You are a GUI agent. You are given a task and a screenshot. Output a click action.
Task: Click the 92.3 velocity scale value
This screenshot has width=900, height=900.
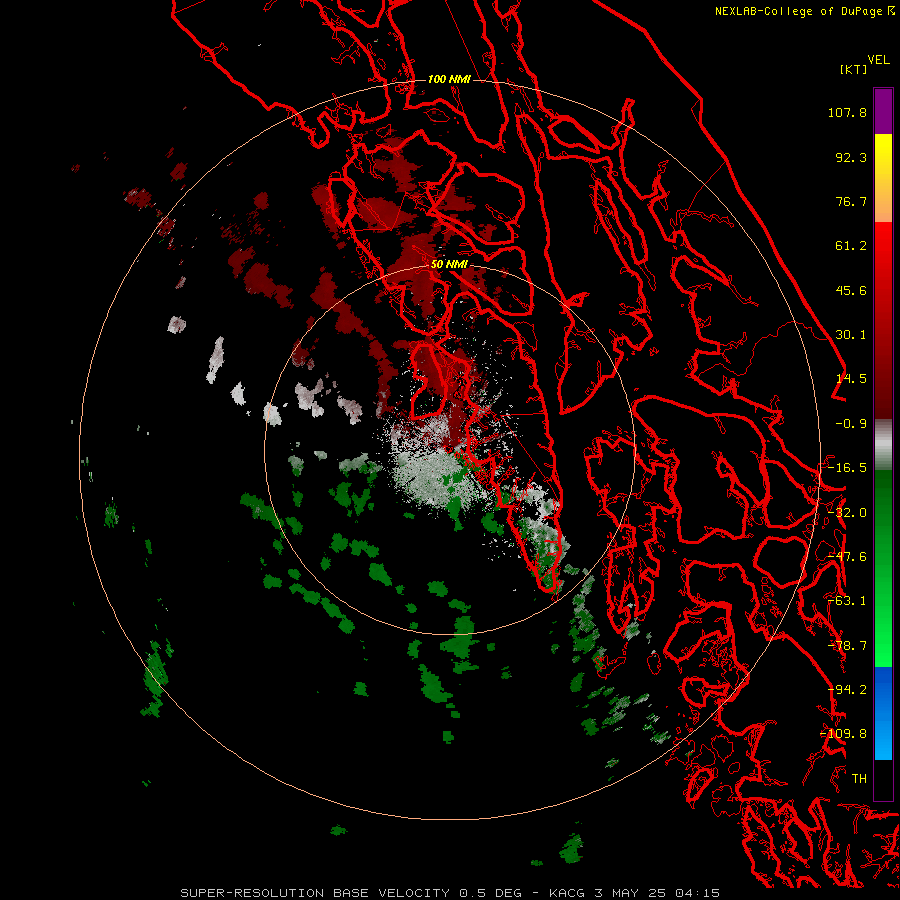851,157
